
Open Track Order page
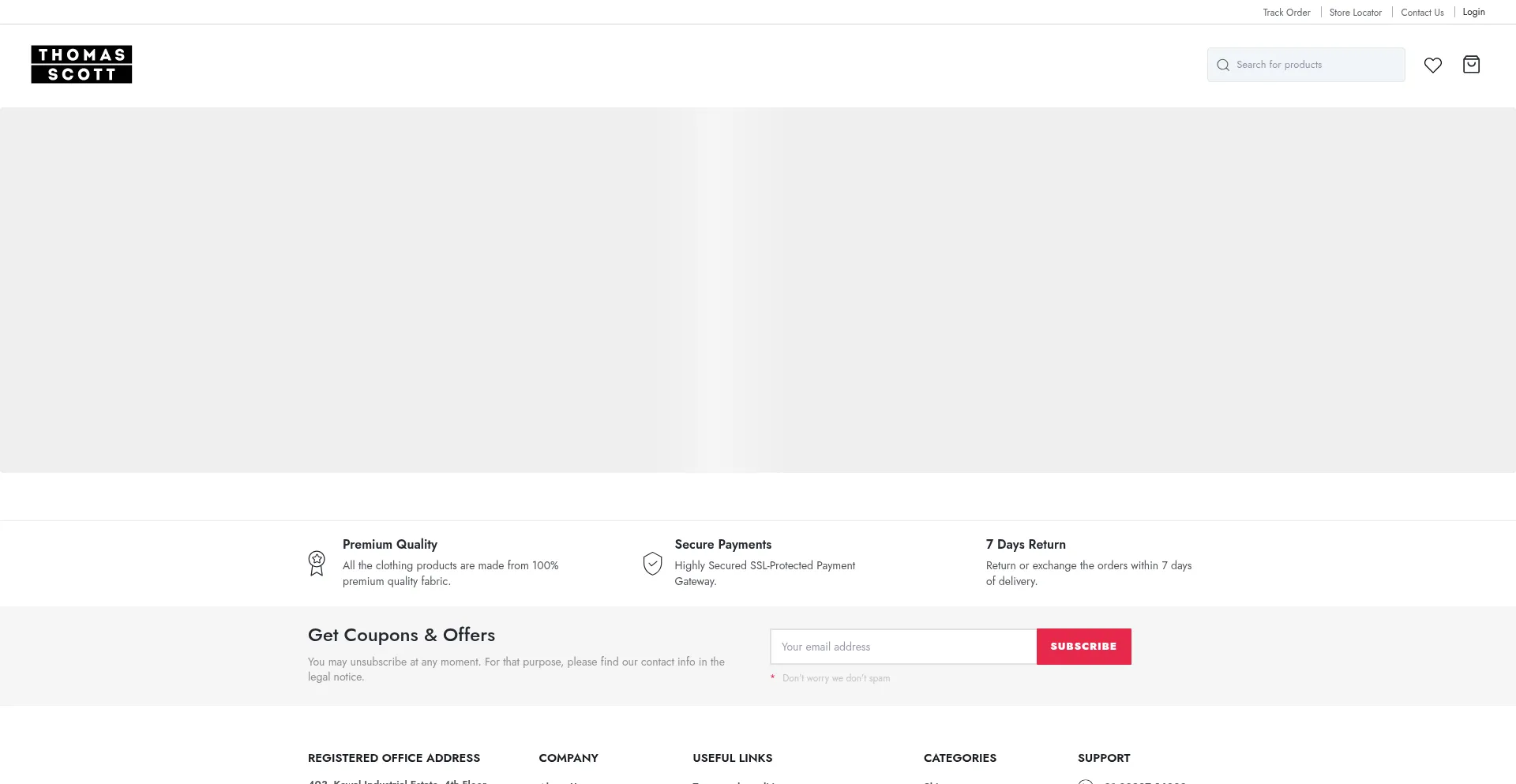pyautogui.click(x=1286, y=13)
